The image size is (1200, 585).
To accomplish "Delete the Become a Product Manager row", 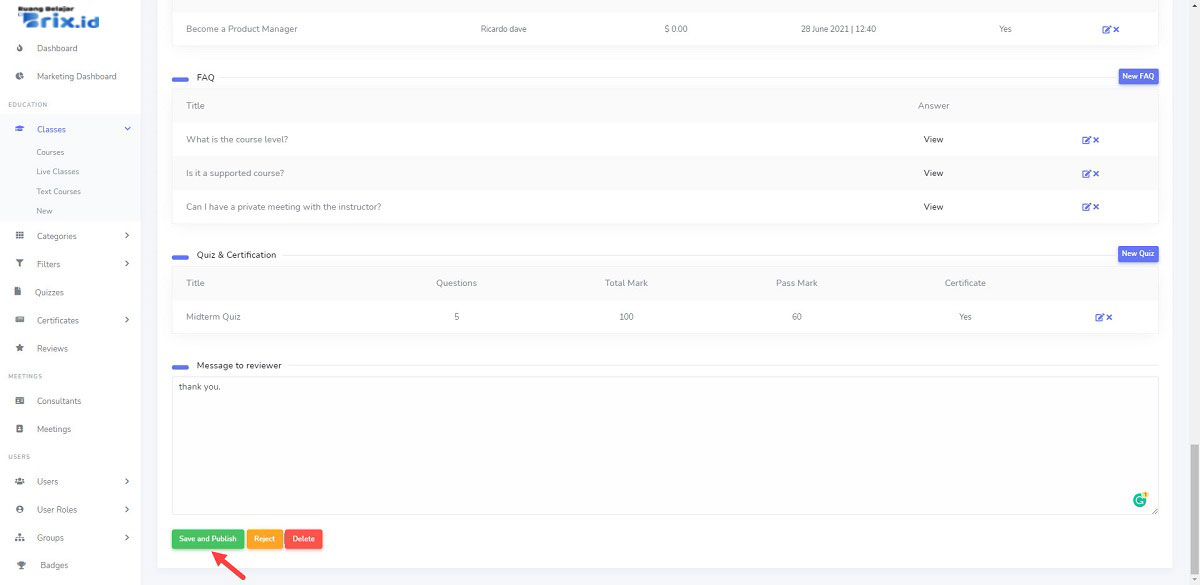I will 1116,30.
